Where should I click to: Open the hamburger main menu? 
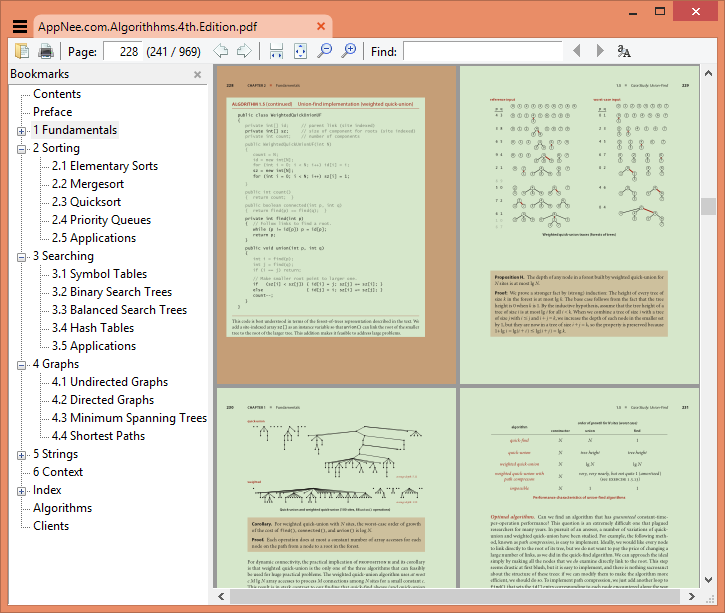(x=19, y=26)
